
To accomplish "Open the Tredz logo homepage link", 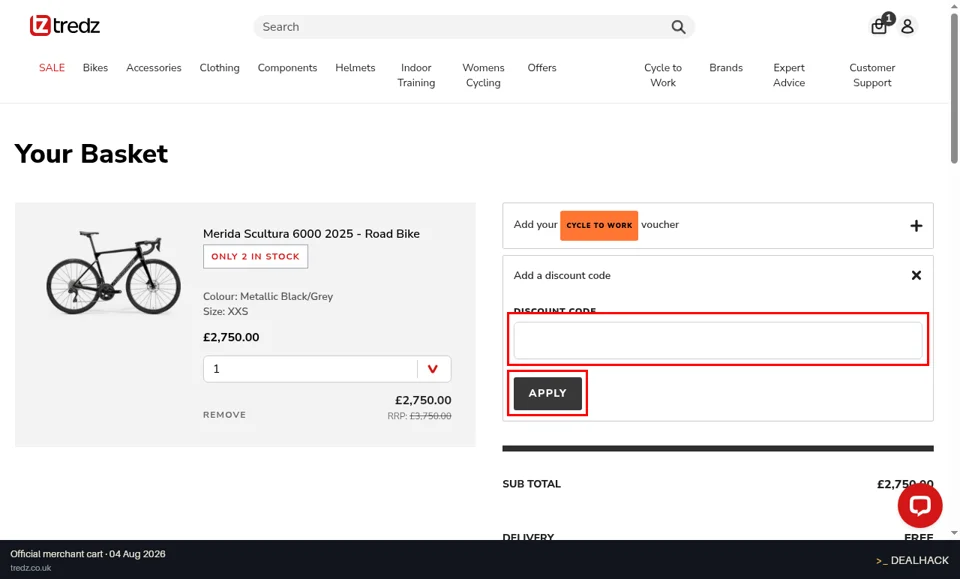I will click(x=64, y=26).
